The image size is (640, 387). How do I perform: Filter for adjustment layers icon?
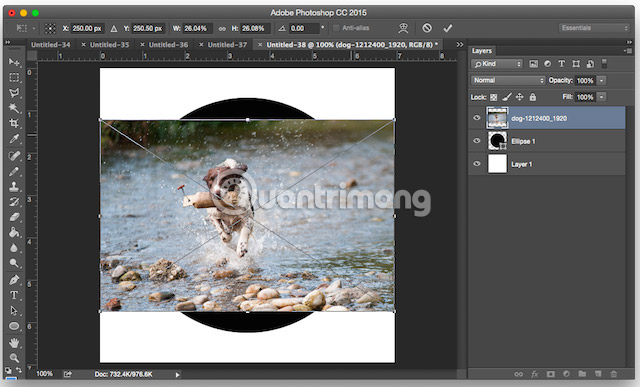[x=547, y=64]
